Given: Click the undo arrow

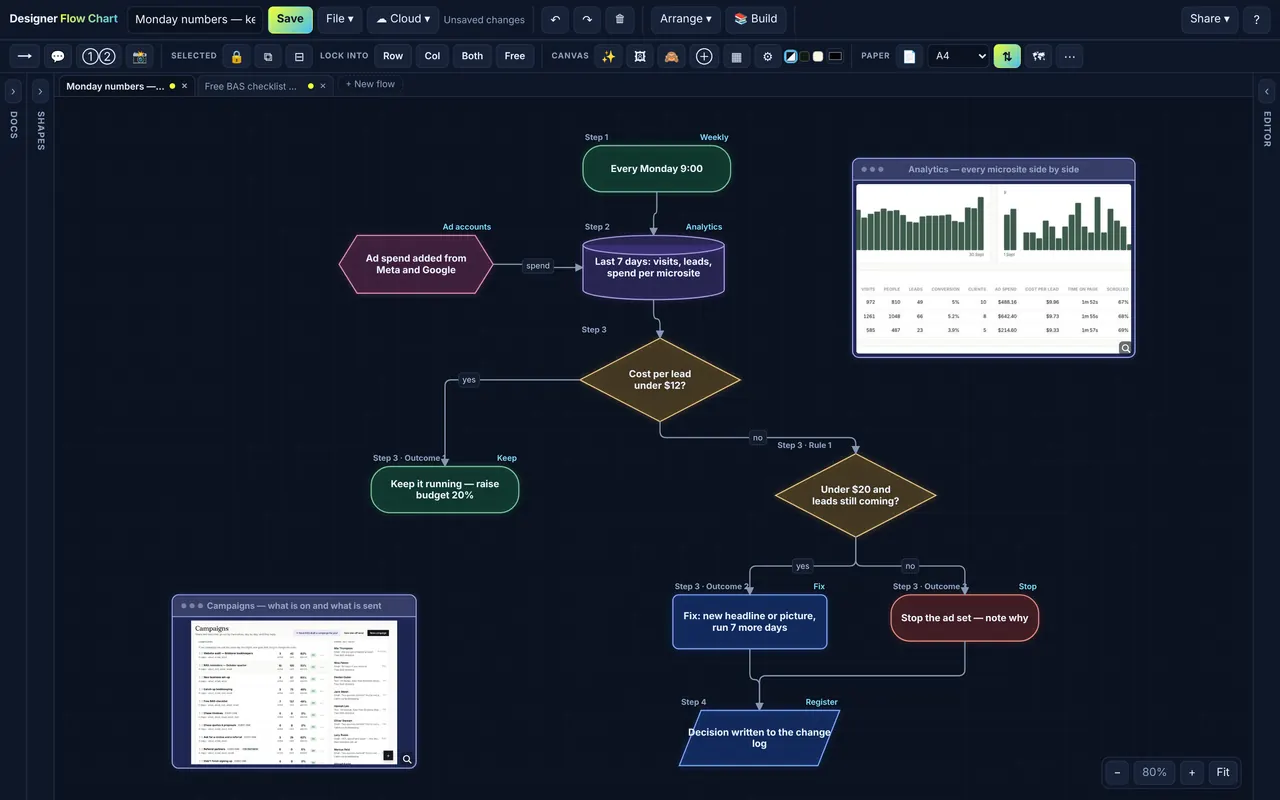Looking at the screenshot, I should 555,19.
